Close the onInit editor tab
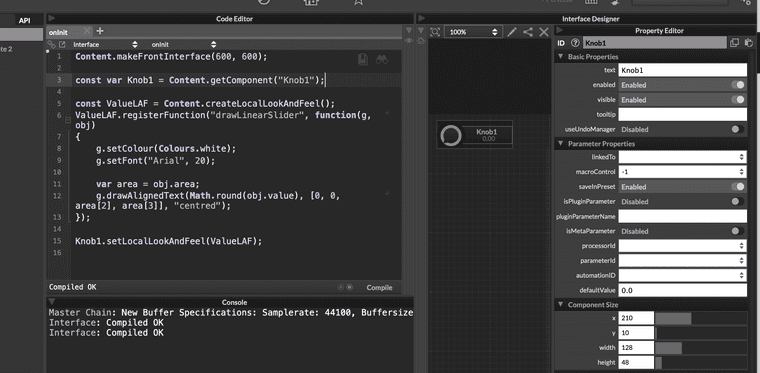760x373 pixels. pos(87,31)
